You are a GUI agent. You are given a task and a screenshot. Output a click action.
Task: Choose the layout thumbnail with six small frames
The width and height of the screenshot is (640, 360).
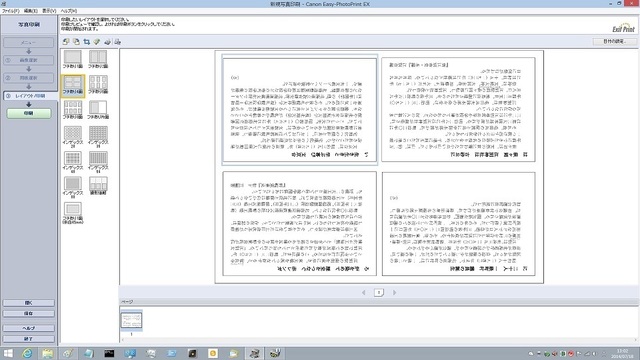point(98,85)
